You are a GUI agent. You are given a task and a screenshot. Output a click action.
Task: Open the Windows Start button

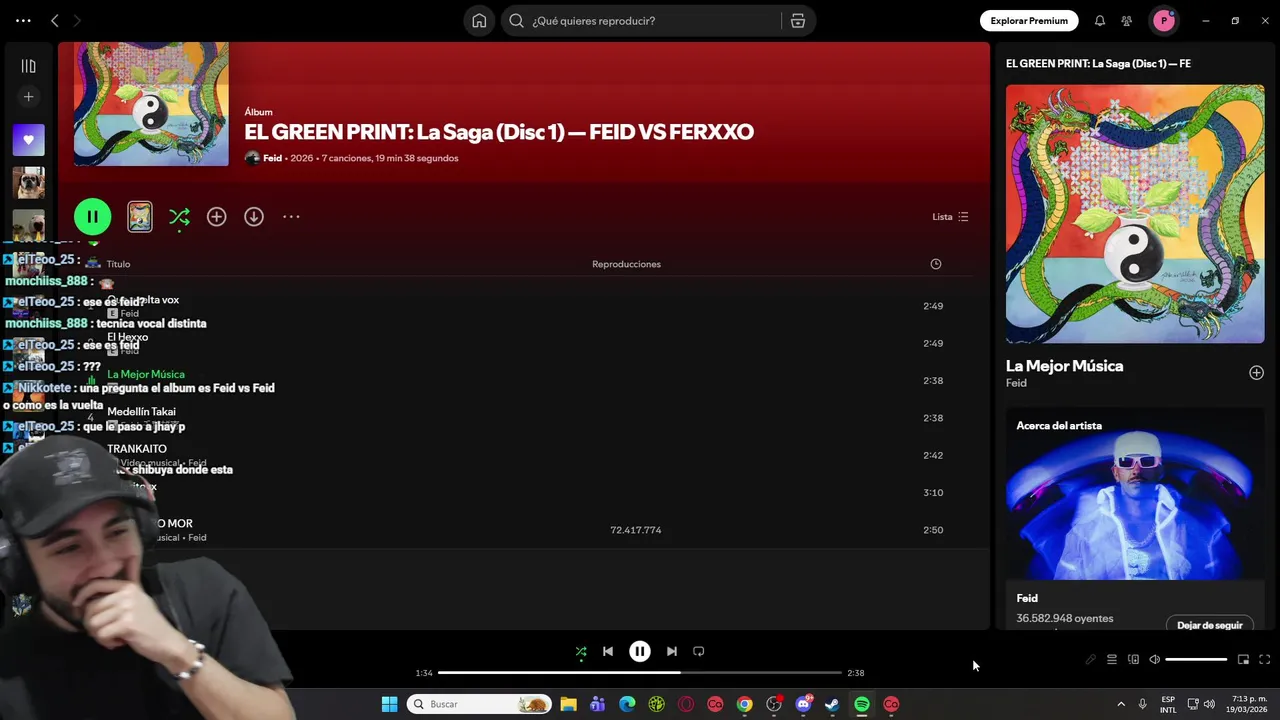point(389,704)
